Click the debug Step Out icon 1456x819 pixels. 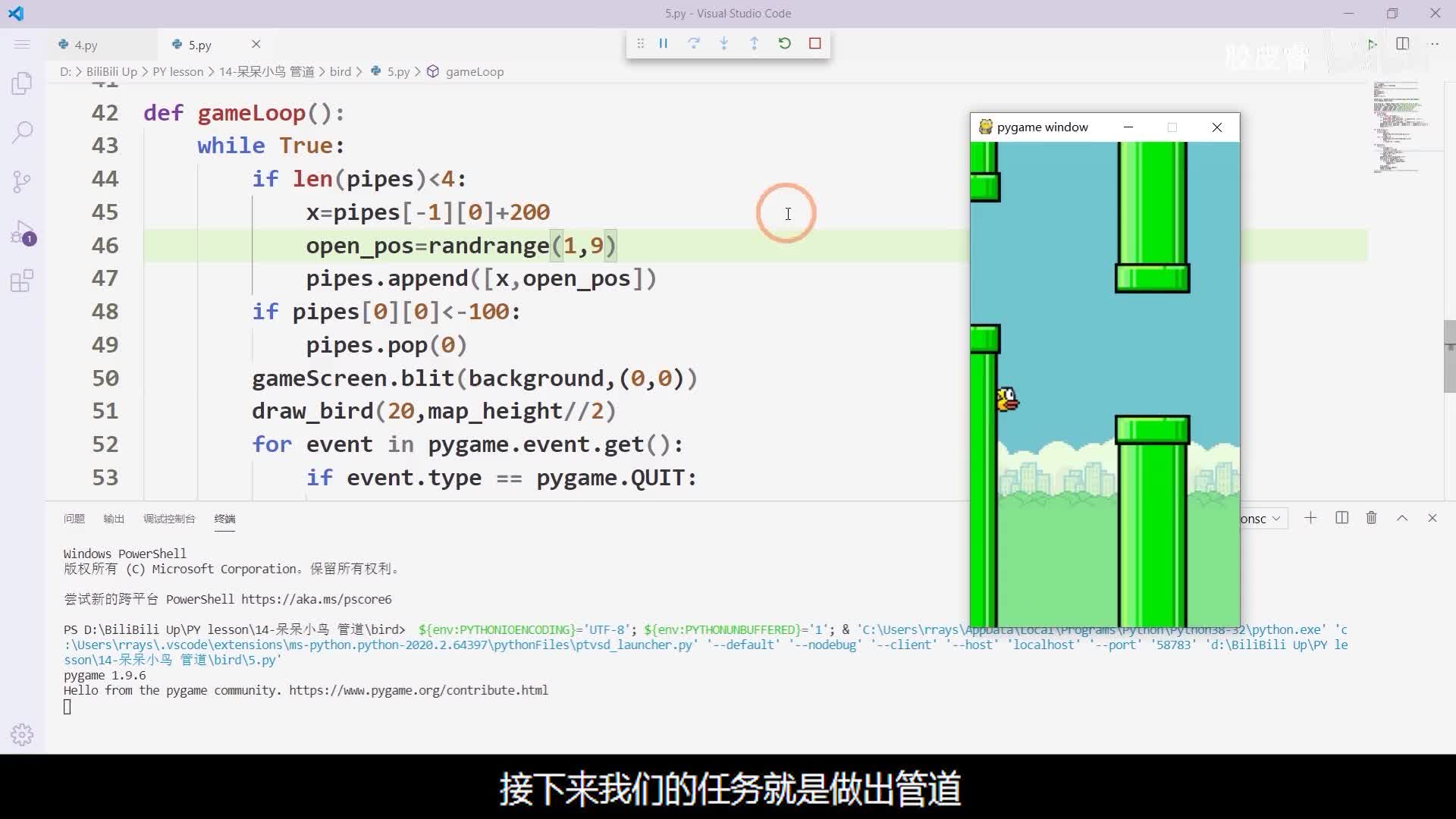pos(755,43)
